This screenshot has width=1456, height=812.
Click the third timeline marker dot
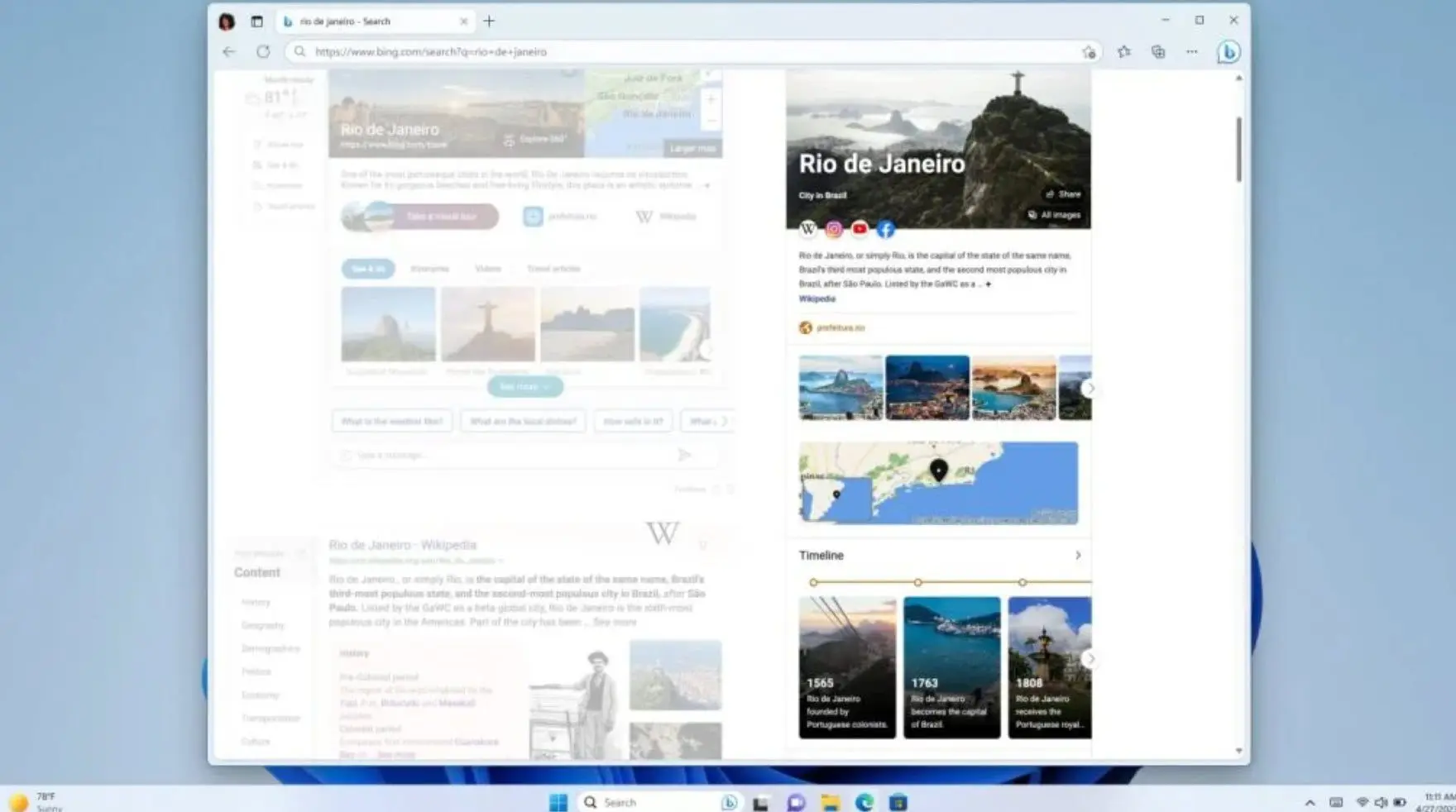pos(1023,583)
